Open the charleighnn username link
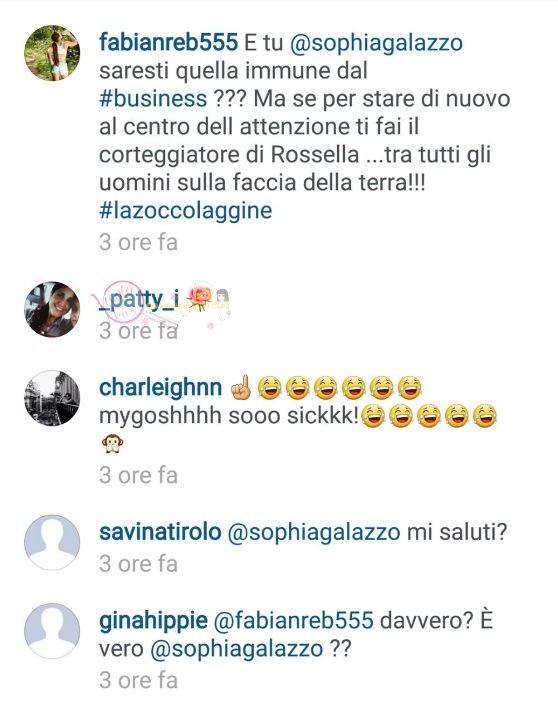Screen dimensions: 558x709 coord(161,388)
